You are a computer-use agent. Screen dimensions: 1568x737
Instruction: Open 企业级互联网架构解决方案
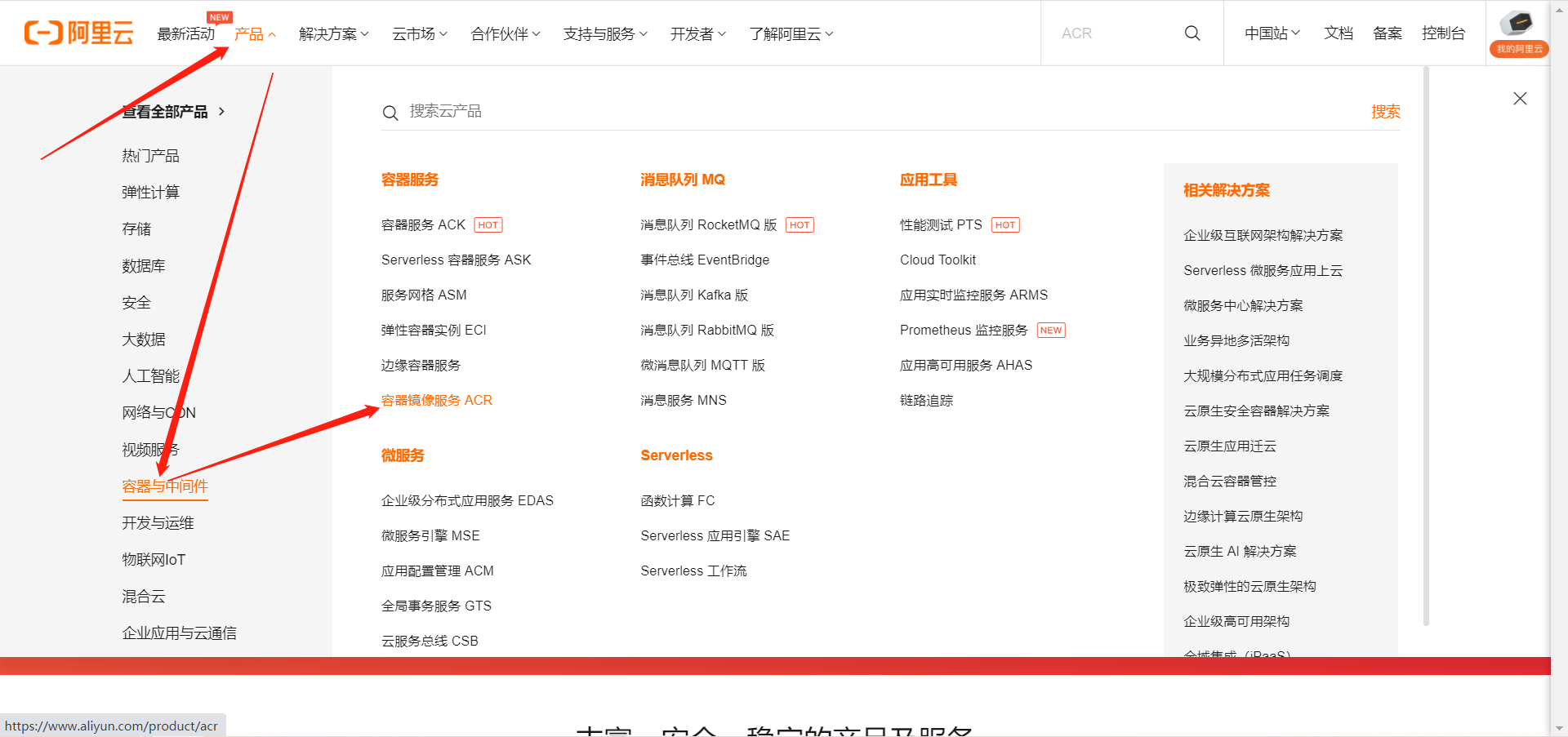tap(1263, 236)
